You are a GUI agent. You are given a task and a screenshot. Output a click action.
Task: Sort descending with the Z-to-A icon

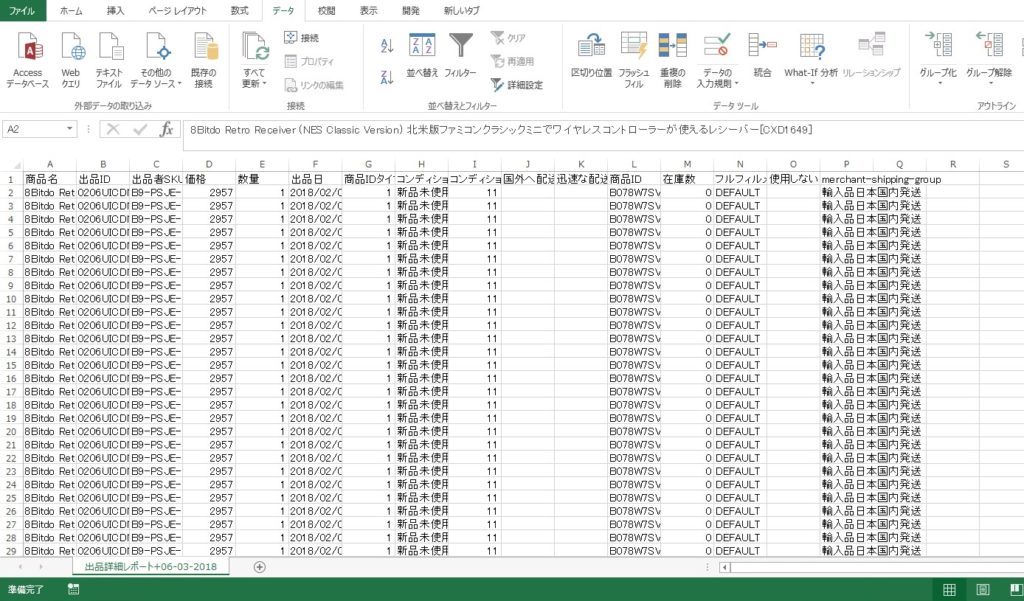(x=387, y=78)
